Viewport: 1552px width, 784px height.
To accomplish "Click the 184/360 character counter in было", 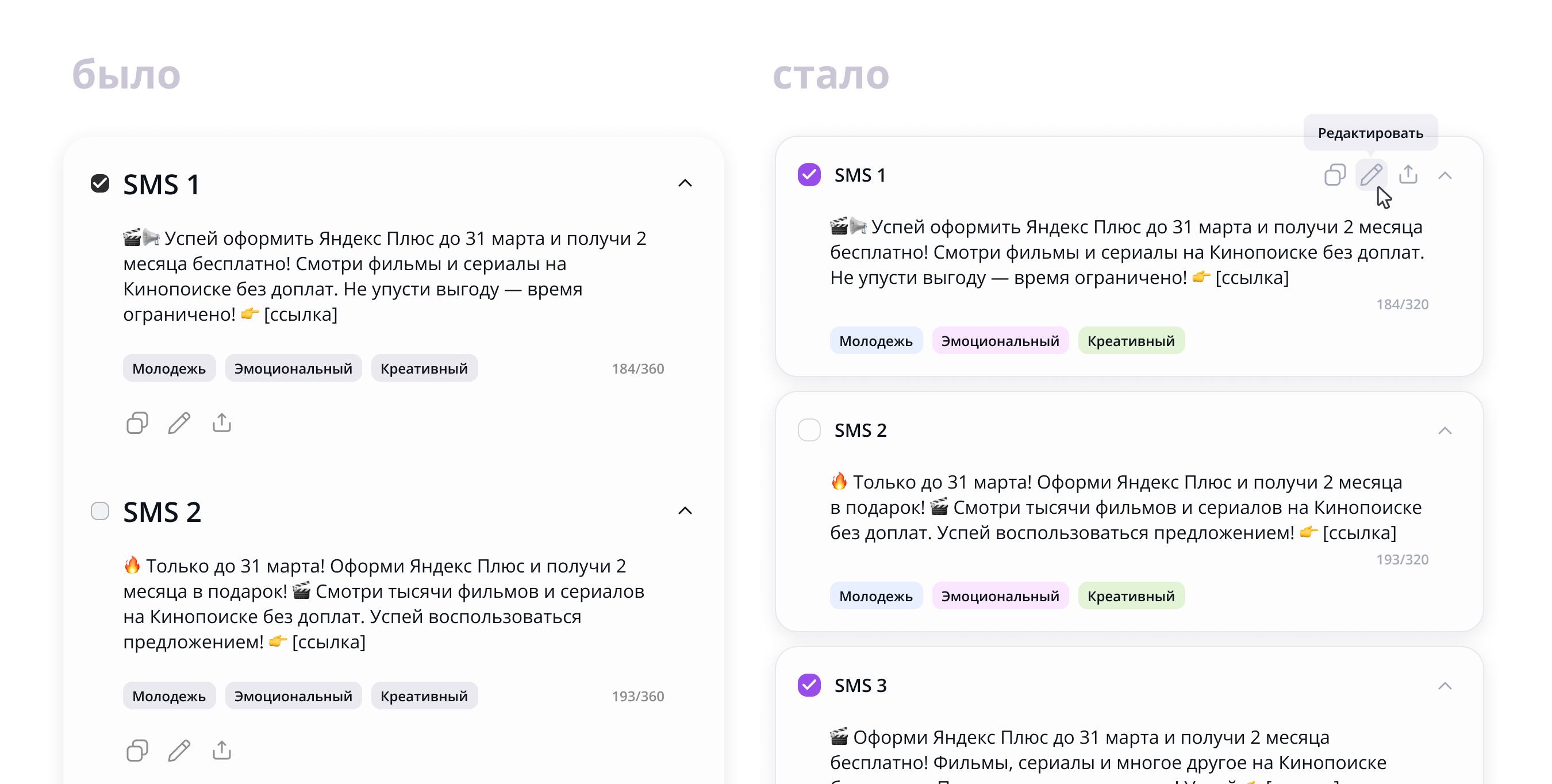I will [637, 368].
